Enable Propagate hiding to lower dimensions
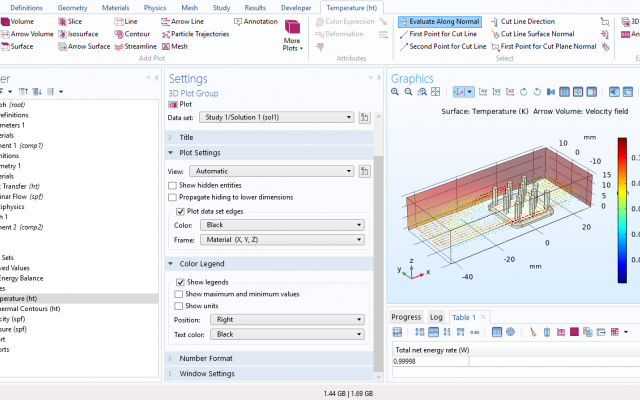This screenshot has width=640, height=400. 172,197
